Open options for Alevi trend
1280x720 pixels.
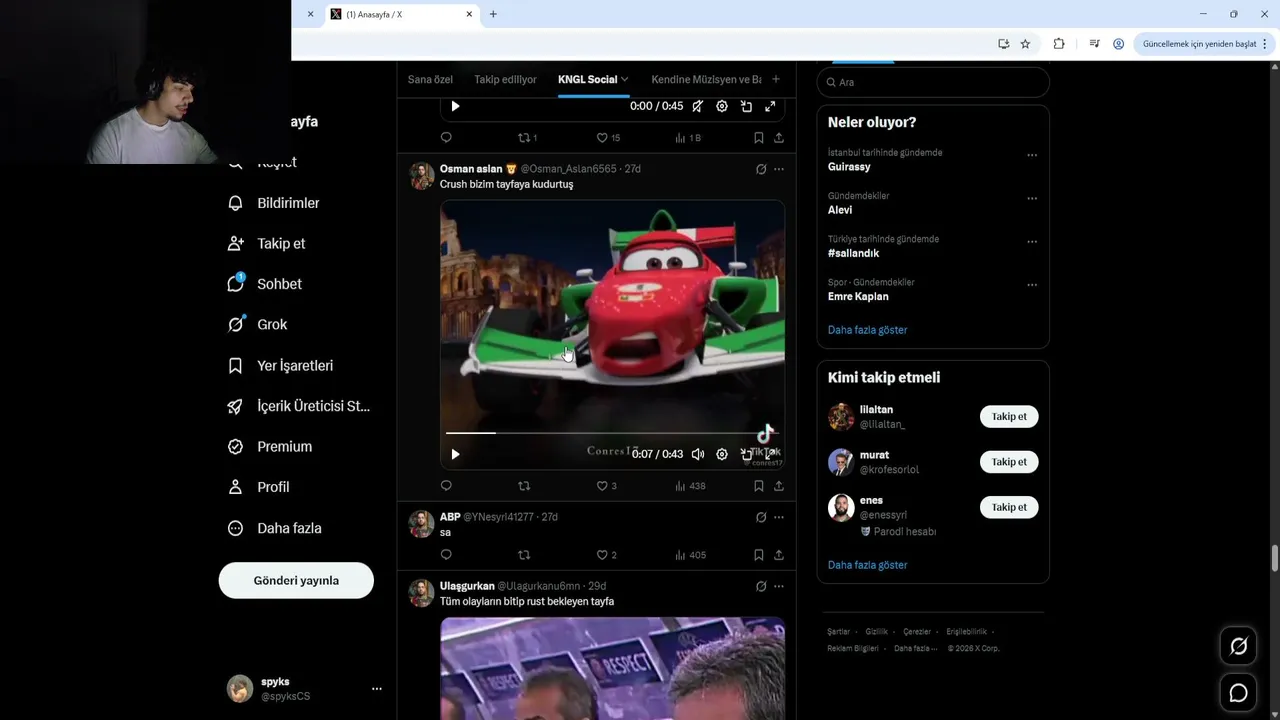pos(1032,198)
